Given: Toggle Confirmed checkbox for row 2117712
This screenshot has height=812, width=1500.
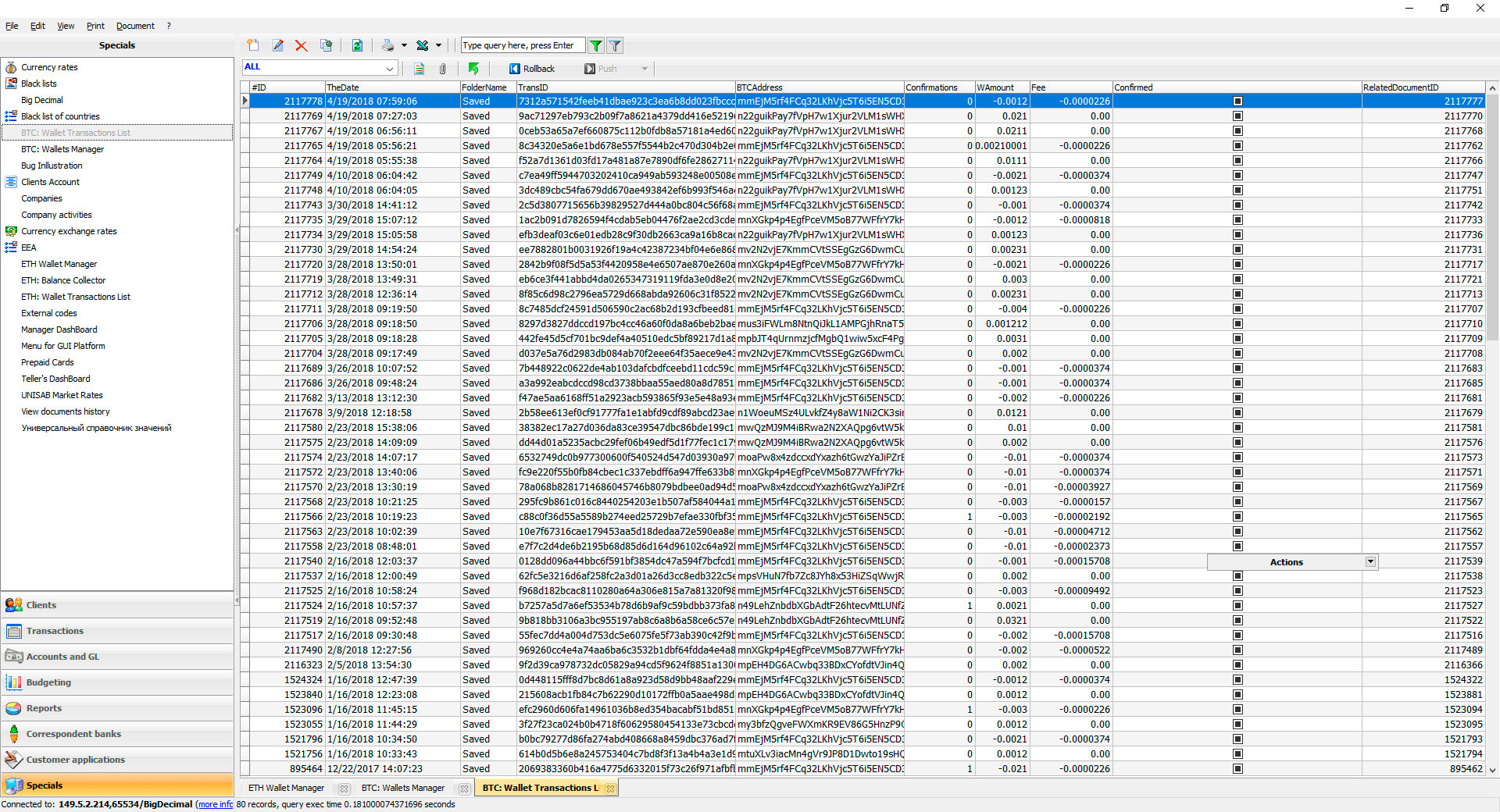Looking at the screenshot, I should pos(1237,294).
